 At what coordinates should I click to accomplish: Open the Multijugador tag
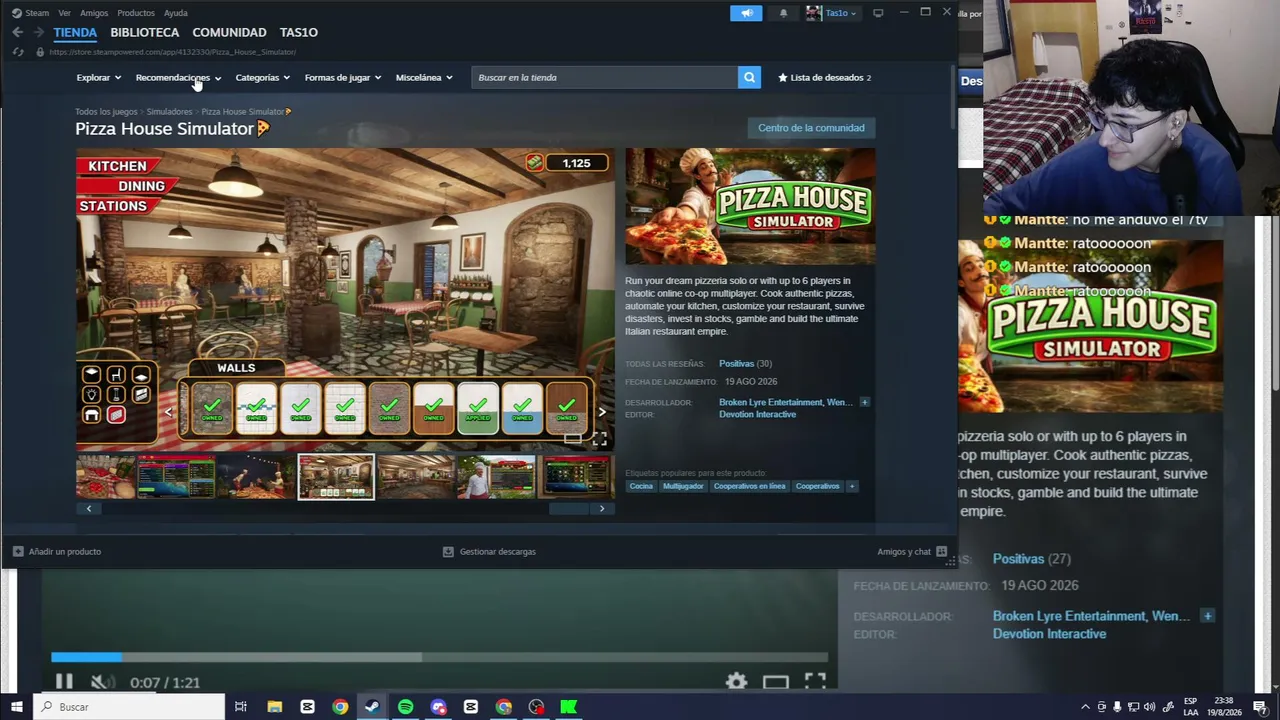tap(683, 486)
